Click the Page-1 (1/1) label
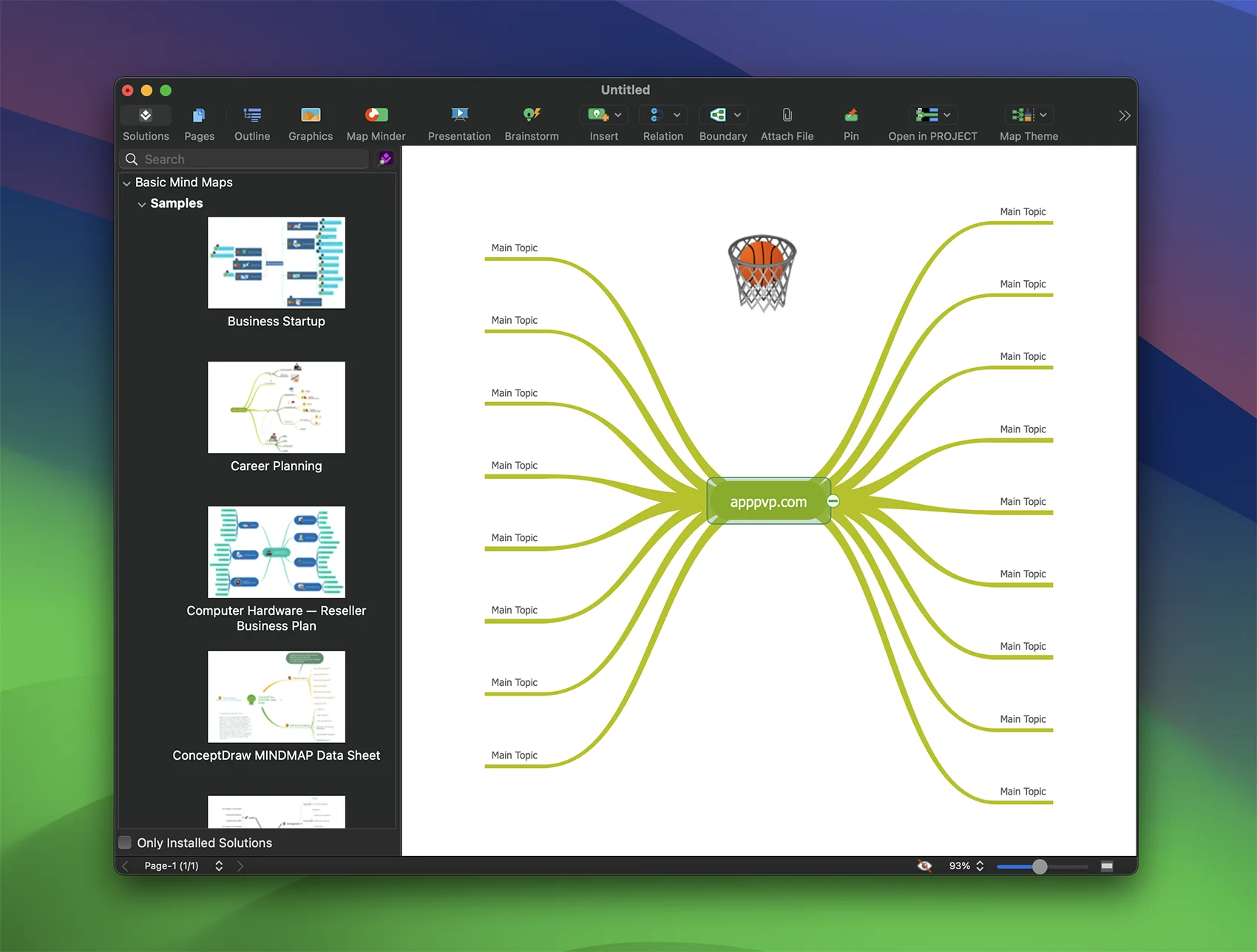The image size is (1257, 952). 172,866
